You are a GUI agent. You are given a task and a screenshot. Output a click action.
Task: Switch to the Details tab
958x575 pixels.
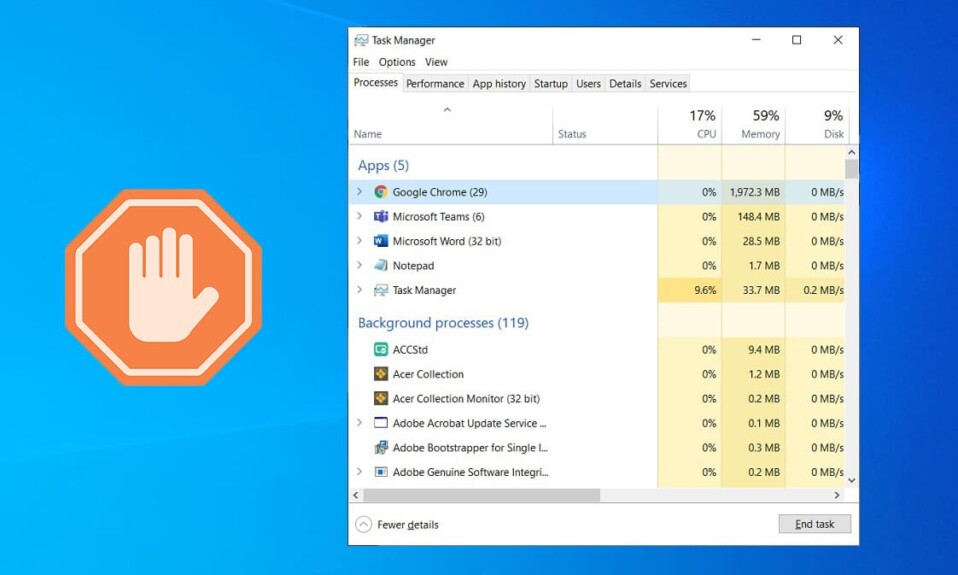(x=625, y=84)
